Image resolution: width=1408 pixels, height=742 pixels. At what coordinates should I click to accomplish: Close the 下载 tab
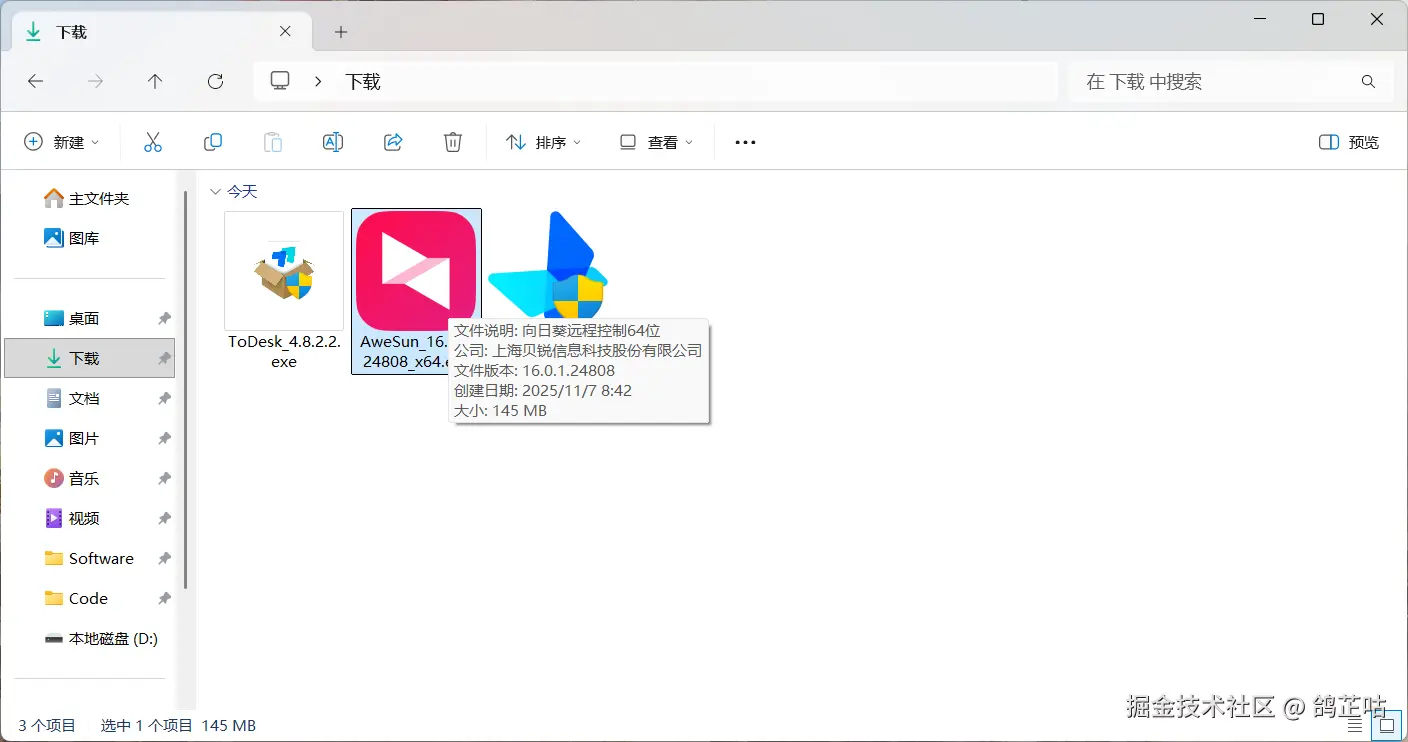[x=285, y=31]
